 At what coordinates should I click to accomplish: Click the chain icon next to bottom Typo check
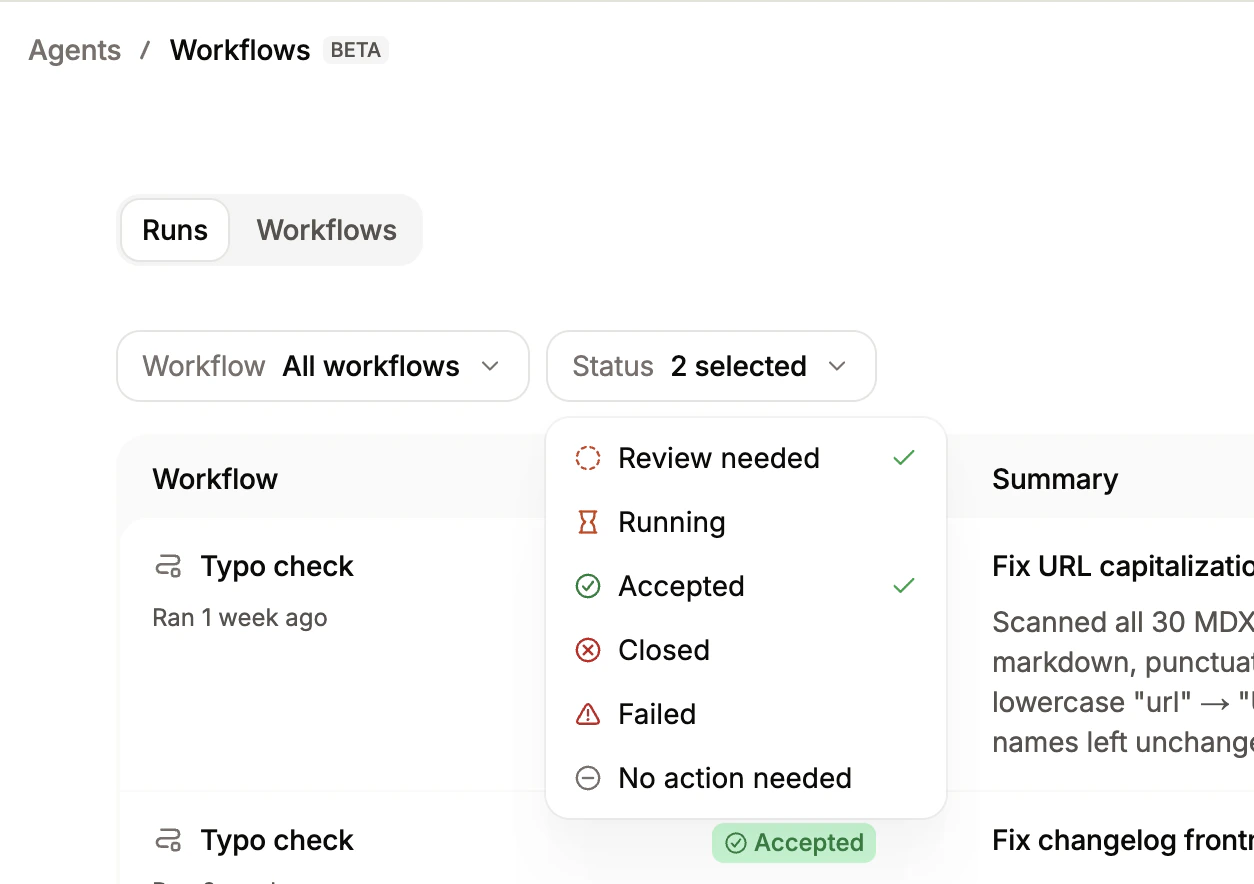(168, 840)
